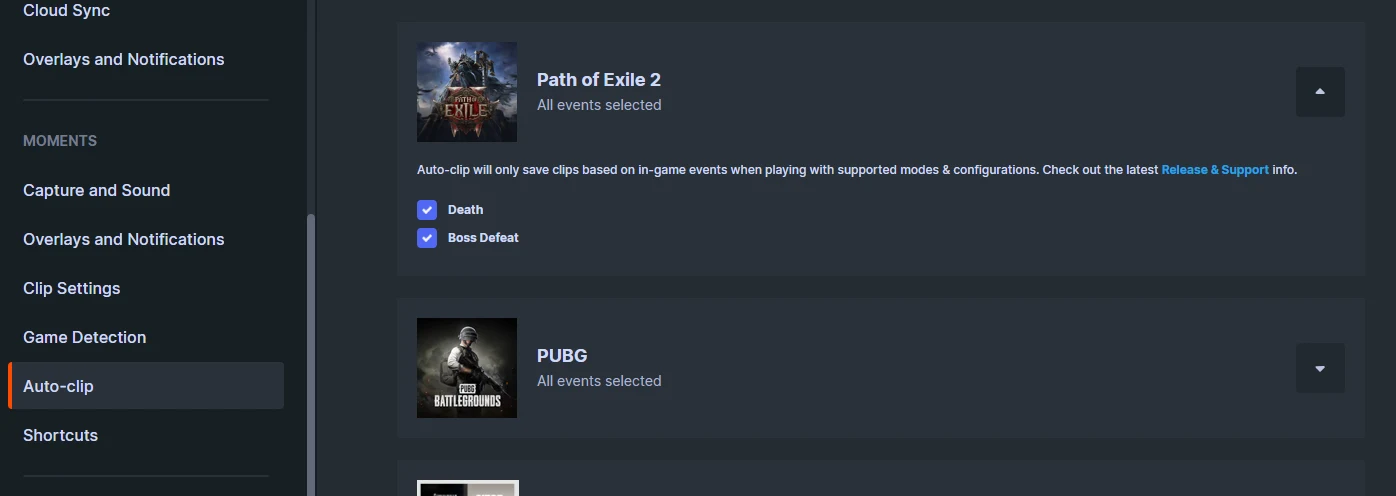Select the Auto-clip sidebar item
Screen dimensions: 1396x496
[x=146, y=386]
